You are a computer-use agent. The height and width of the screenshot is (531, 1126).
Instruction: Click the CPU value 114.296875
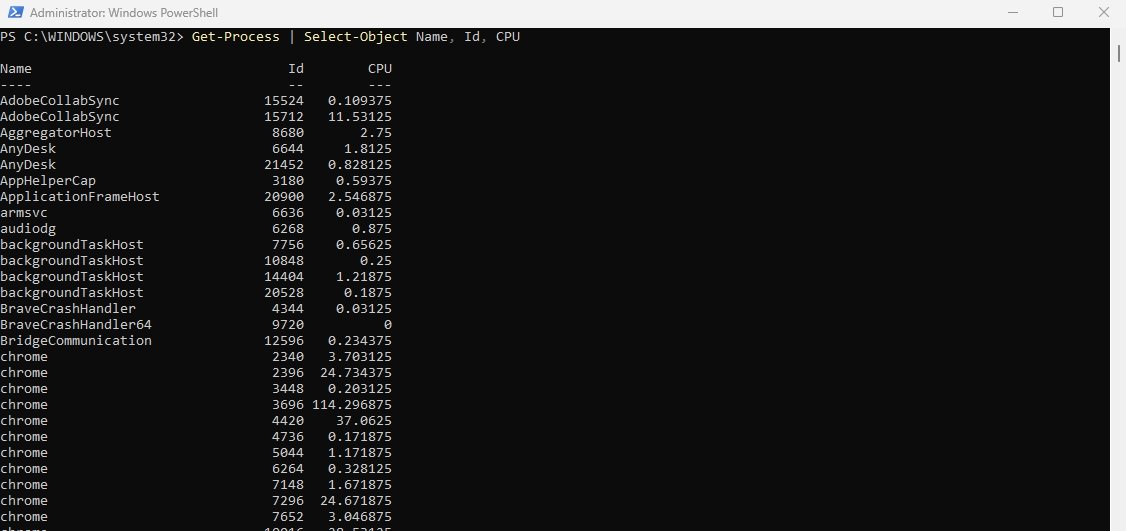pyautogui.click(x=352, y=405)
